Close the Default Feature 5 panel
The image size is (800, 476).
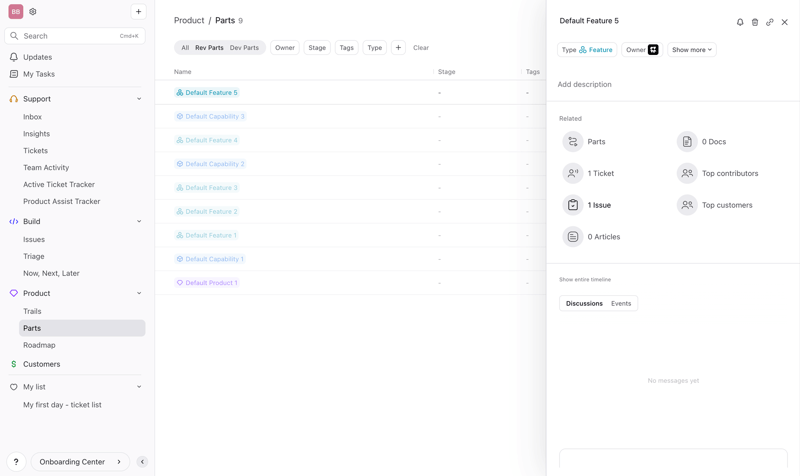click(x=785, y=22)
